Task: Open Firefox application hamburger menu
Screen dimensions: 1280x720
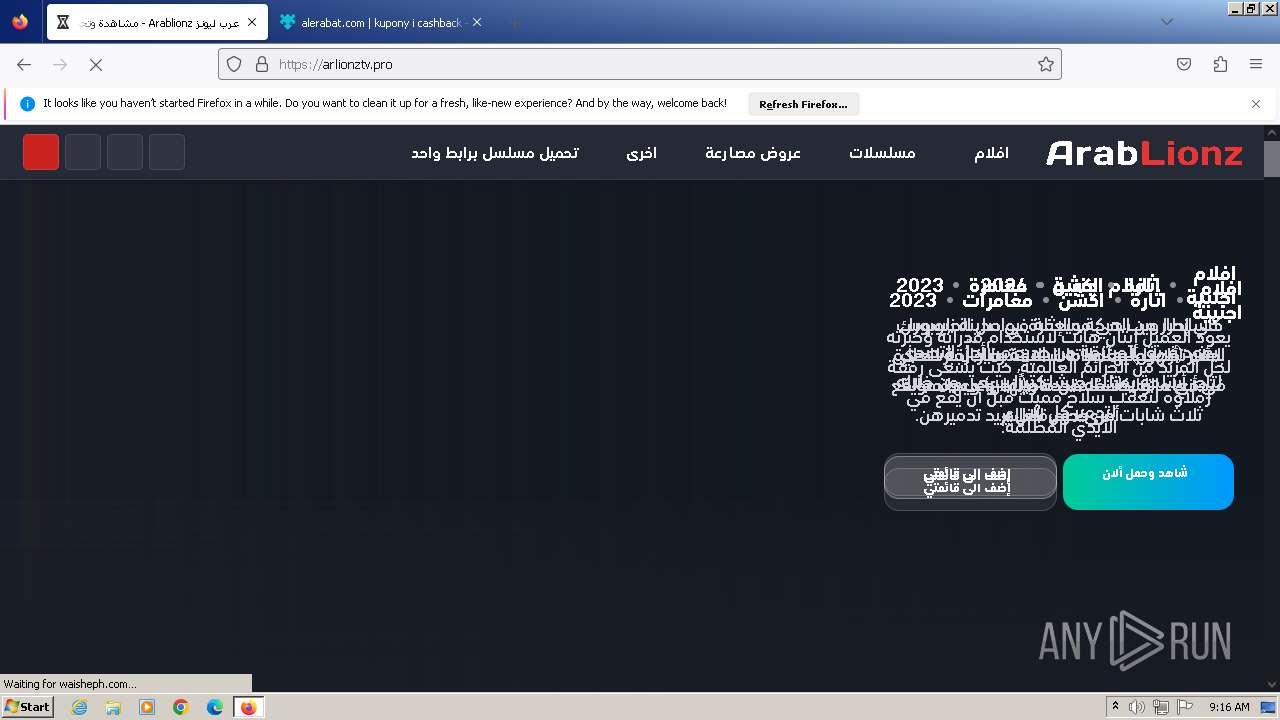Action: 1256,64
